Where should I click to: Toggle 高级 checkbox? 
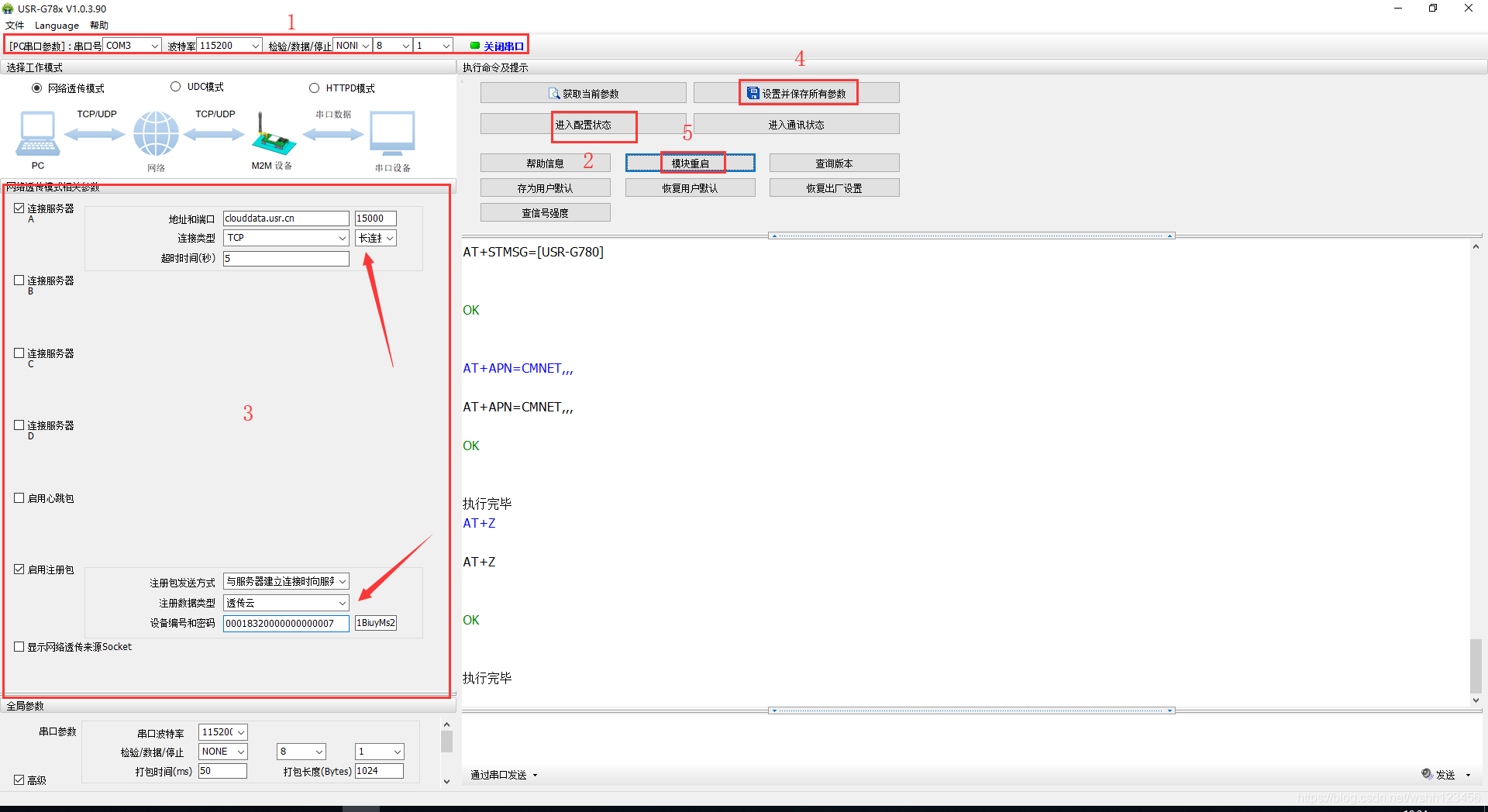click(19, 779)
